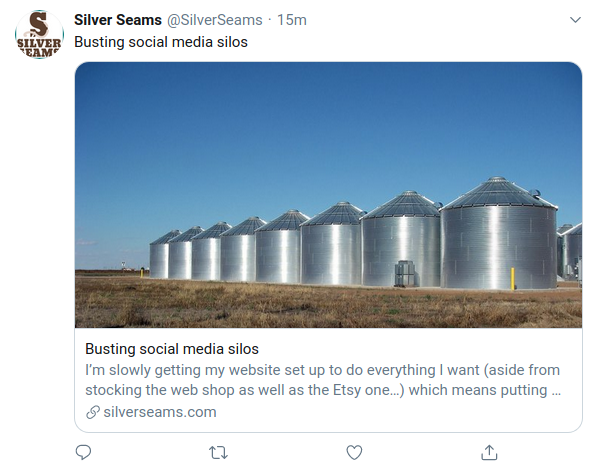
Task: Expand the tweet options chevron
Action: 575,19
